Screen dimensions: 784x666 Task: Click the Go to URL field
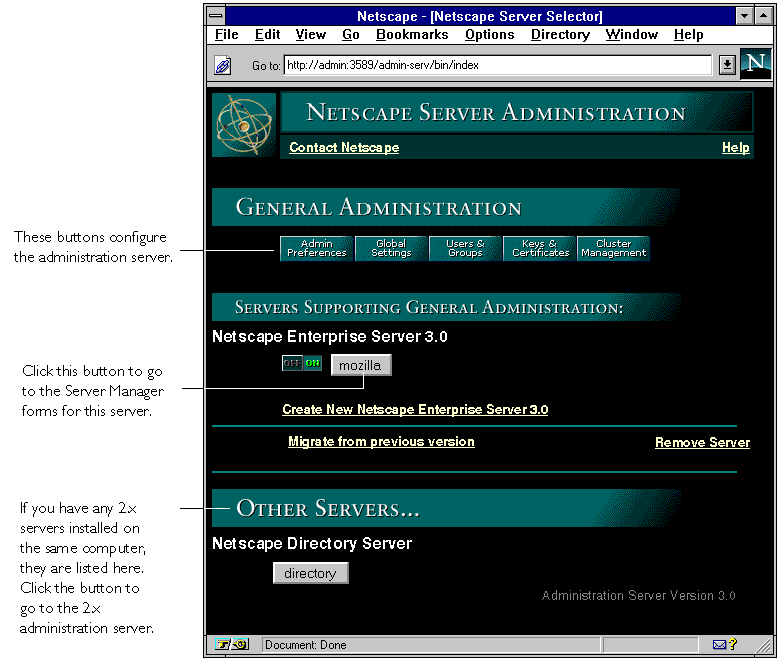[498, 65]
